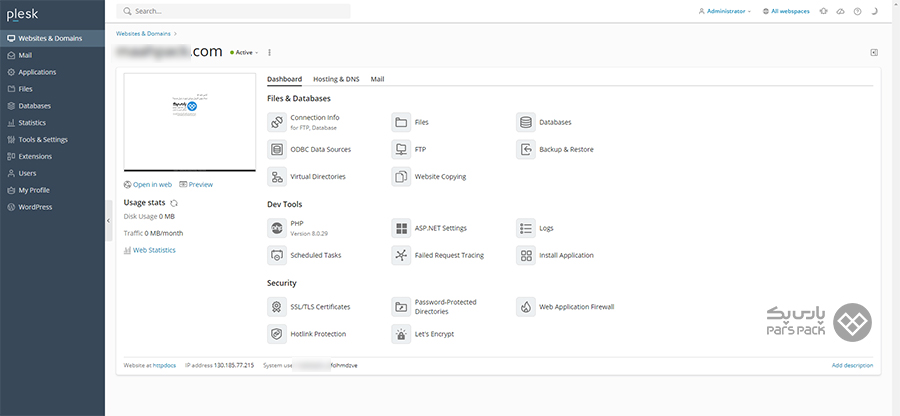Open Failed Request Tracing icon

(401, 255)
